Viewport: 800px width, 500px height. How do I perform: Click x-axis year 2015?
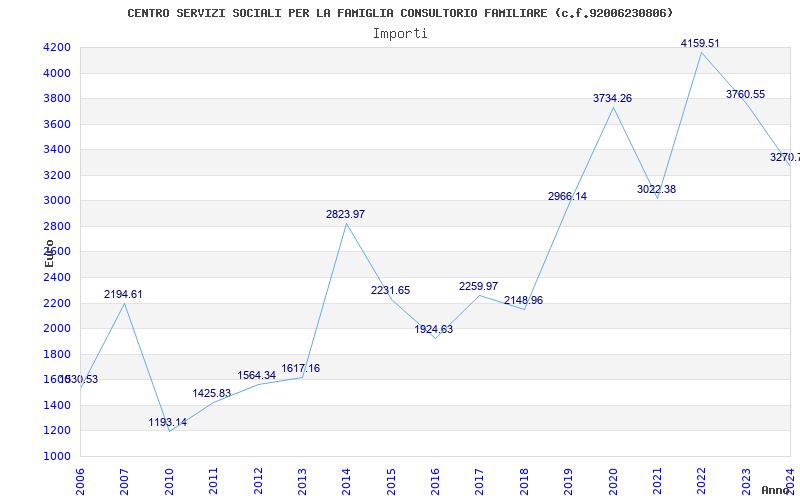pyautogui.click(x=391, y=481)
